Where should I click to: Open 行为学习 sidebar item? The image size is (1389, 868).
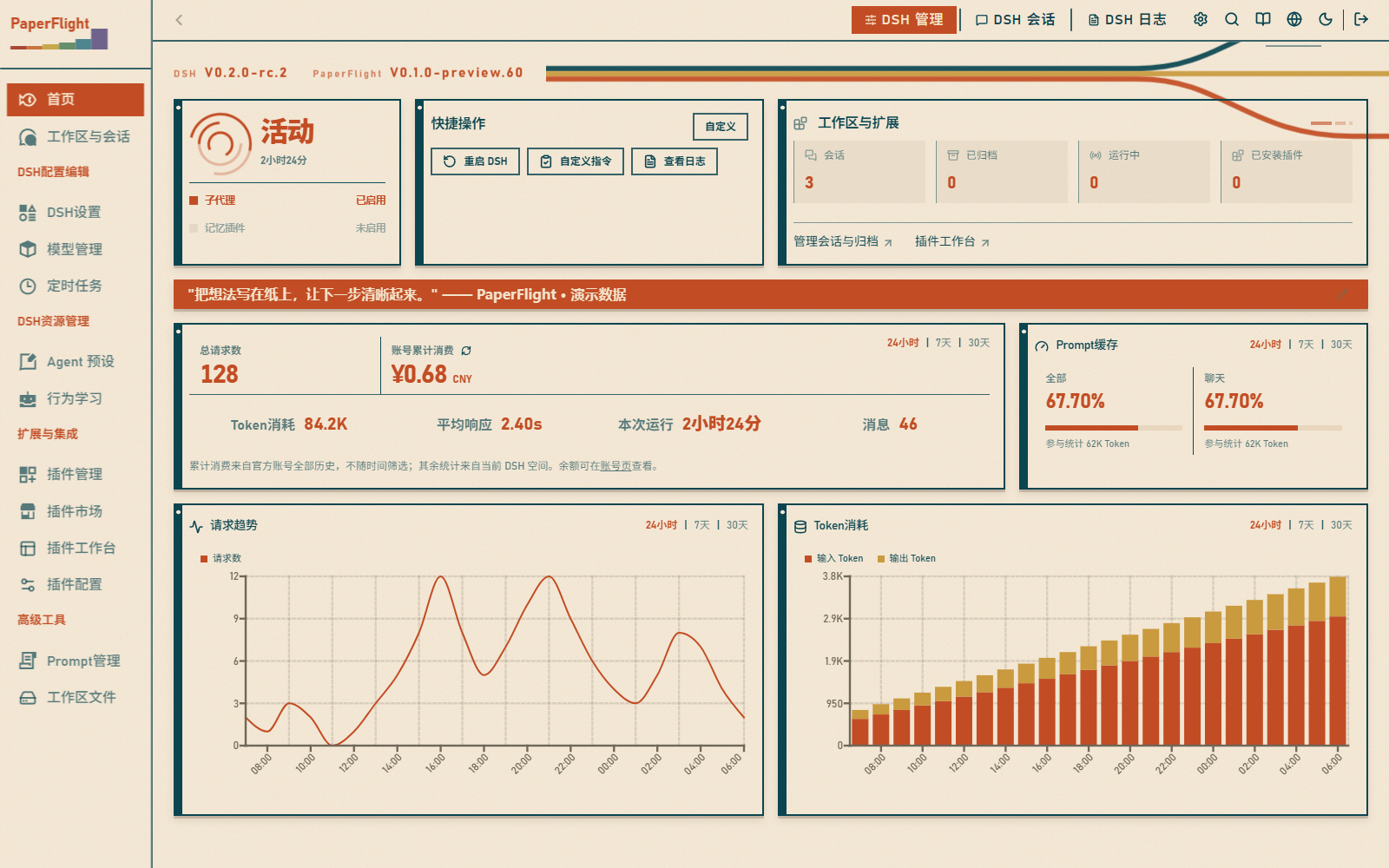pos(75,398)
